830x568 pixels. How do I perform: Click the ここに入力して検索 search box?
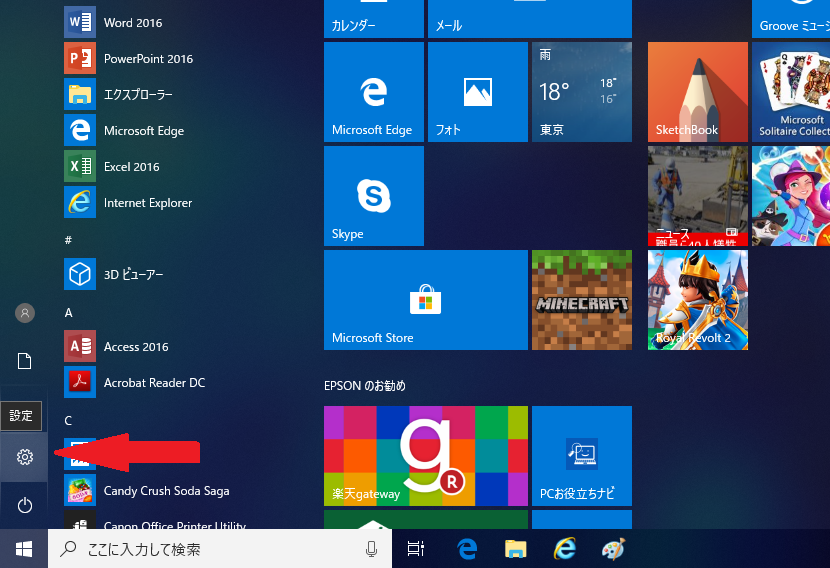point(220,549)
